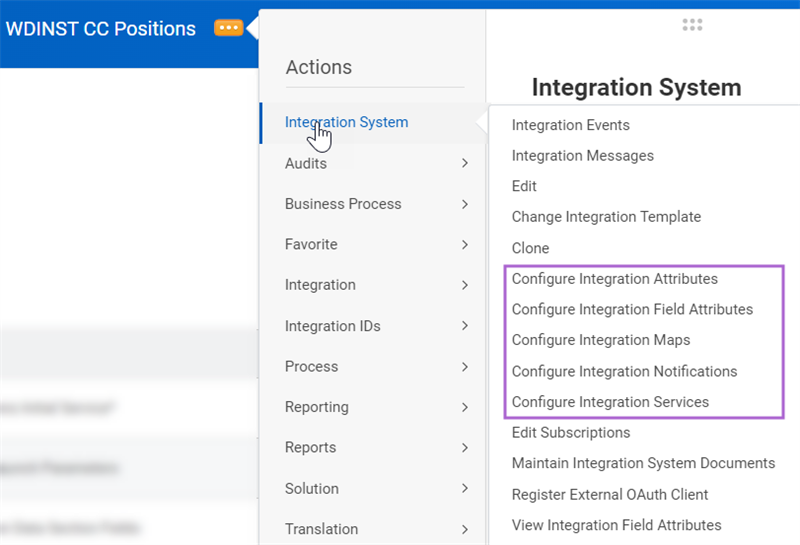The width and height of the screenshot is (800, 545).
Task: Open Configure Integration Field Attributes
Action: (632, 309)
